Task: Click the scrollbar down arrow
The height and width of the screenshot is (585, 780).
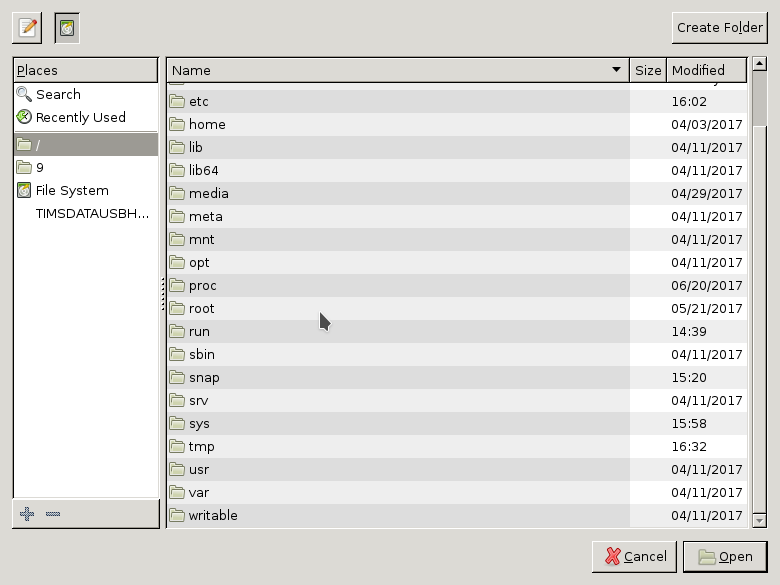Action: (x=759, y=521)
